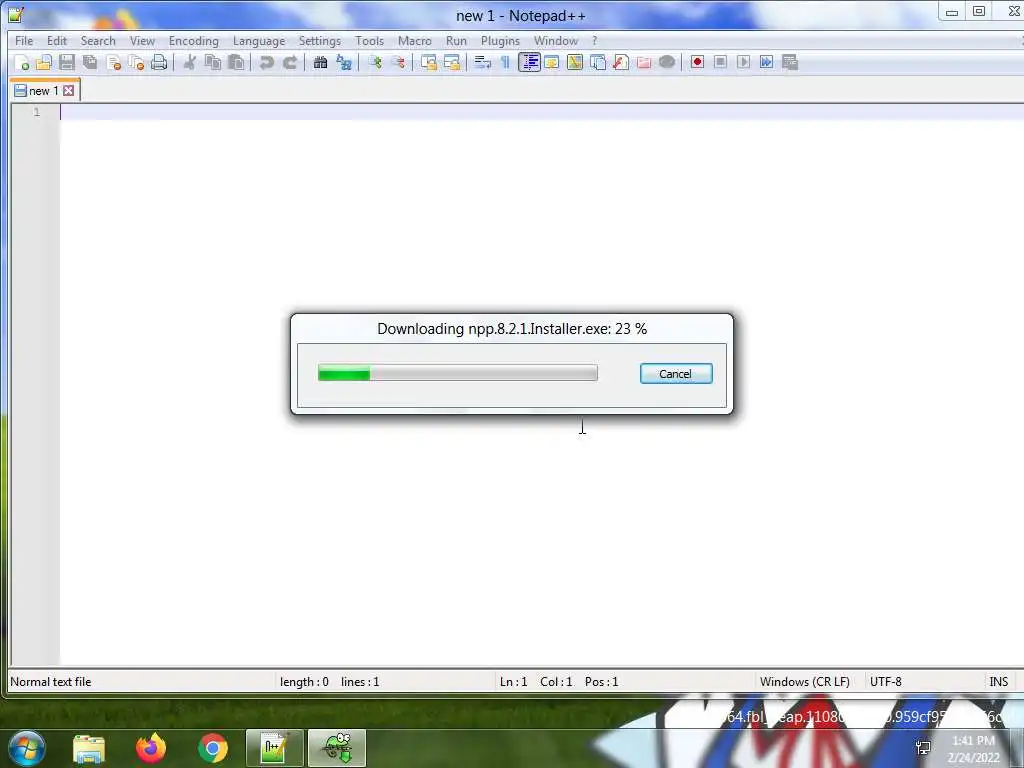
Task: Open the View menu
Action: click(142, 40)
